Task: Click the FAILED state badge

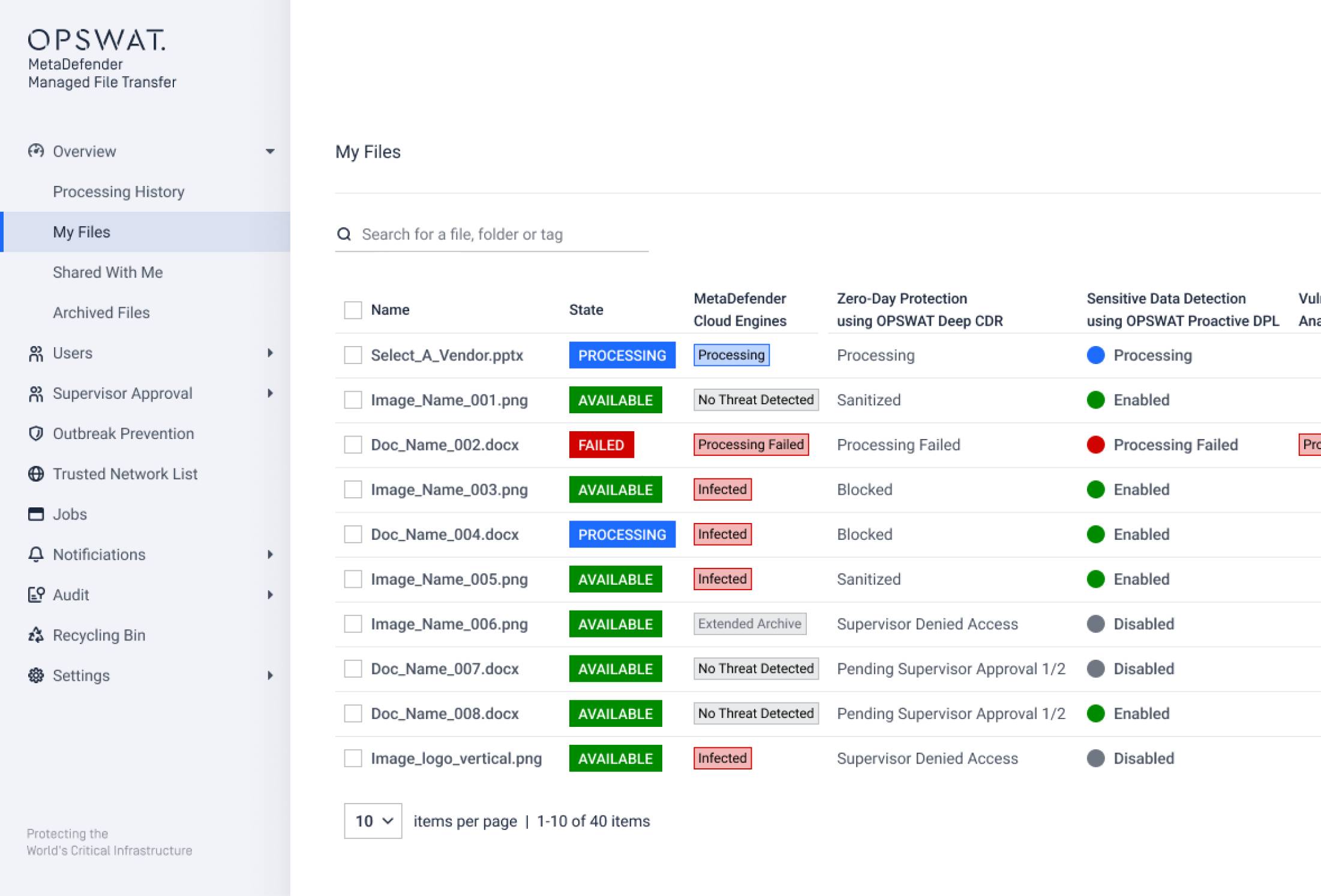Action: pos(601,444)
